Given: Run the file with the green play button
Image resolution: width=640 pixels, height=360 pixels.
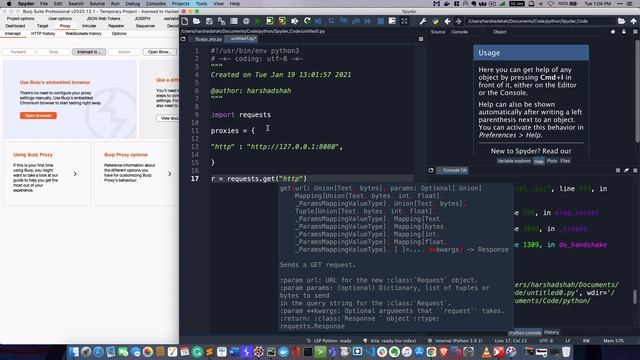Looking at the screenshot, I should point(258,21).
